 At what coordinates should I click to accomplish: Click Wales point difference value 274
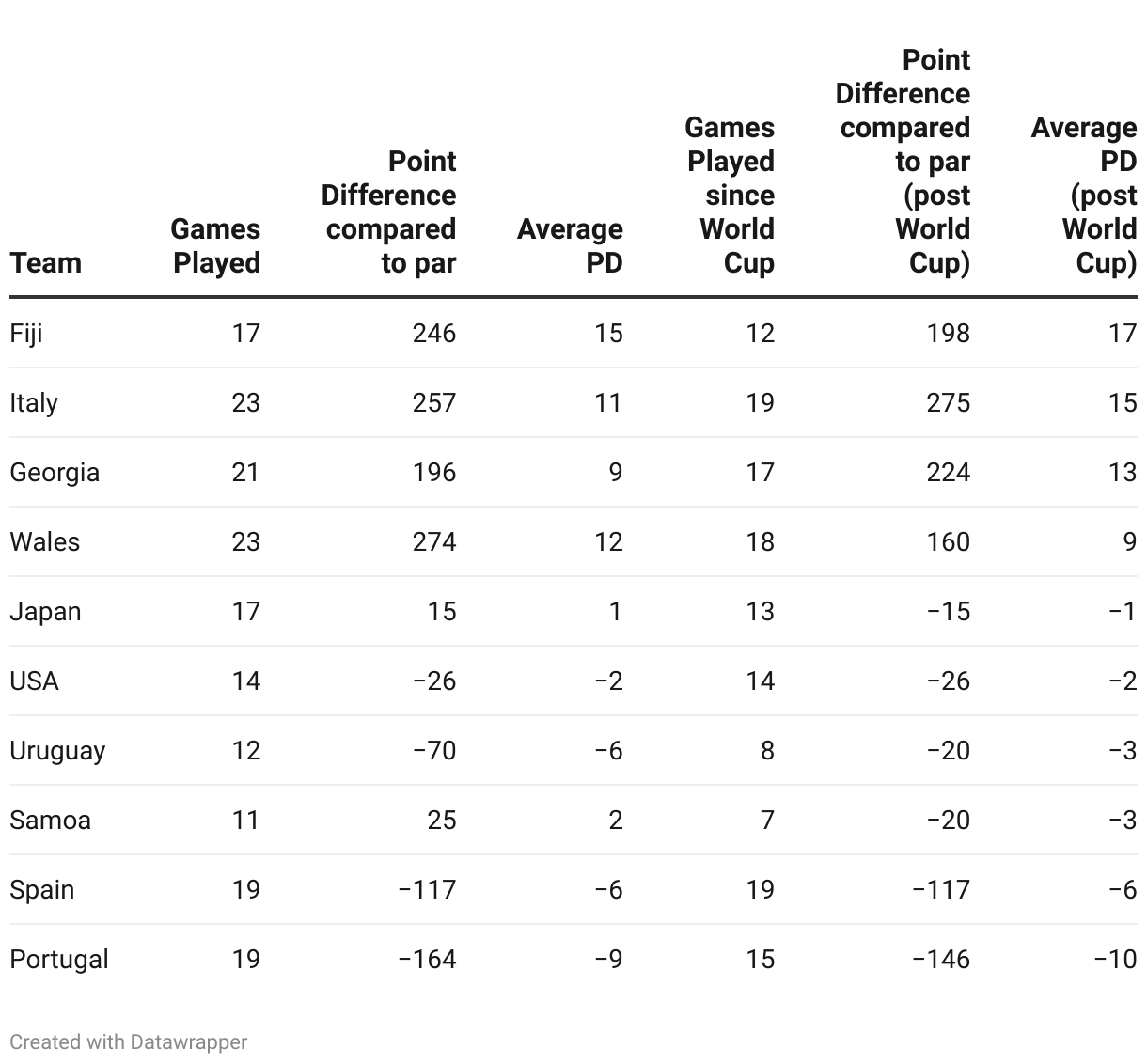[434, 541]
